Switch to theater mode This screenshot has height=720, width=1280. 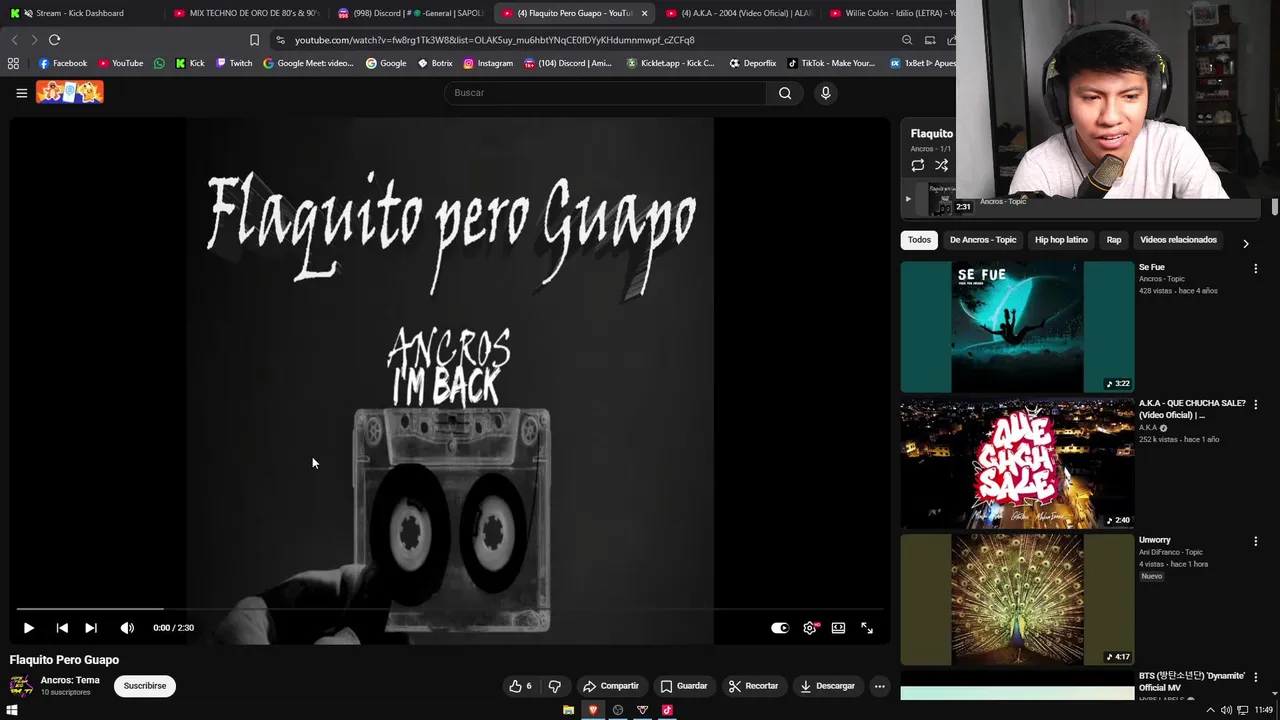tap(838, 628)
